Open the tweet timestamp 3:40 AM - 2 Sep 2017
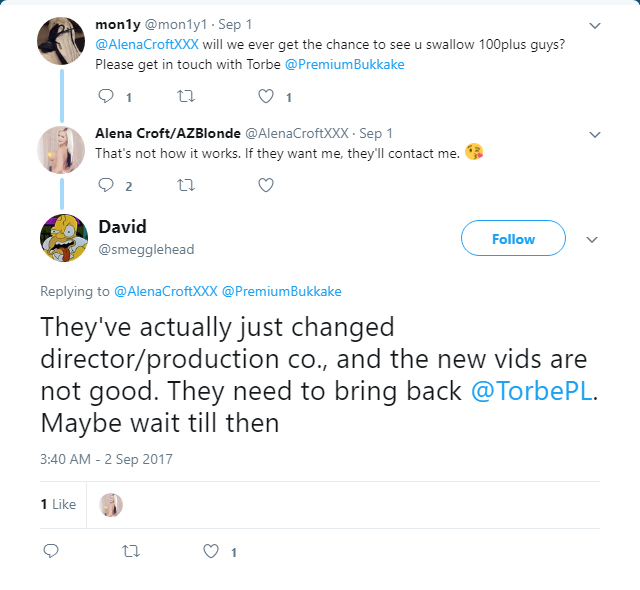The width and height of the screenshot is (640, 590). (106, 459)
